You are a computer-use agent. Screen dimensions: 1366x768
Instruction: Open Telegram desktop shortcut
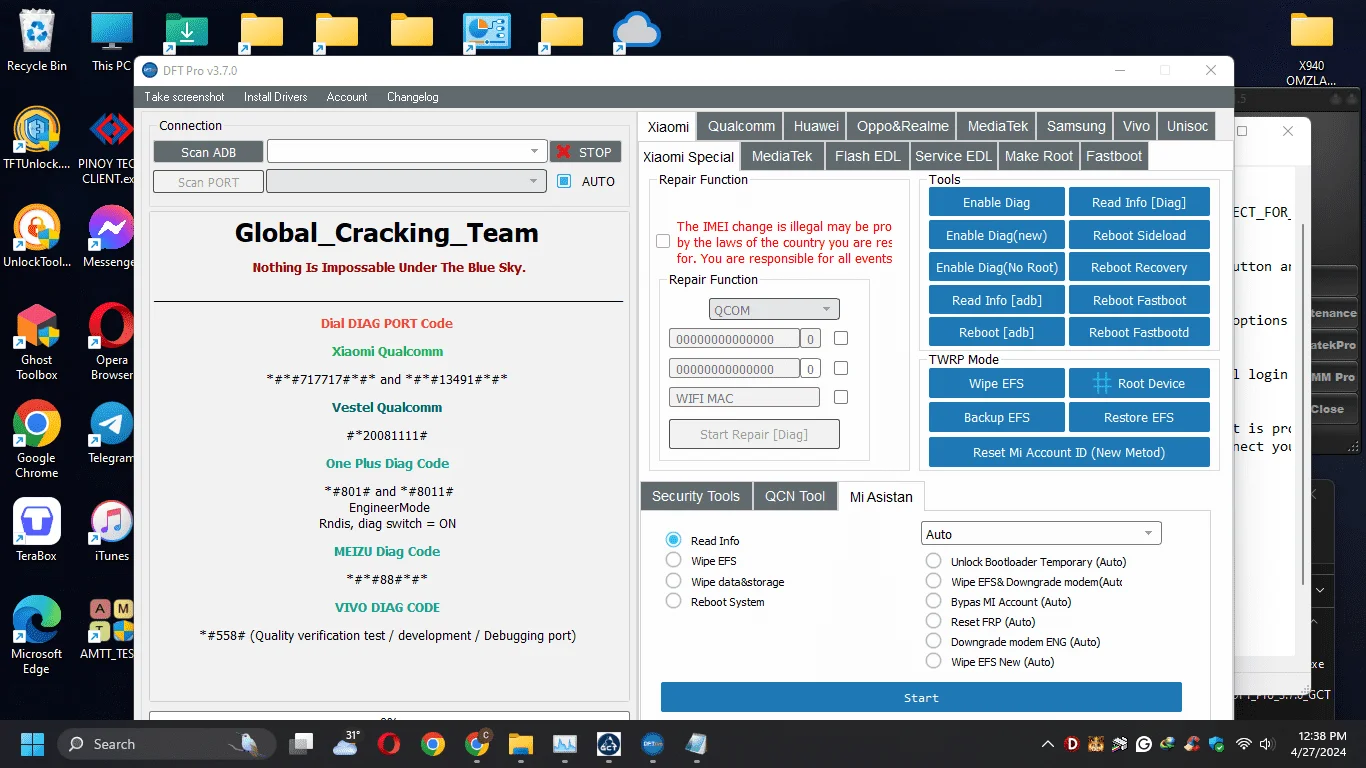click(112, 432)
